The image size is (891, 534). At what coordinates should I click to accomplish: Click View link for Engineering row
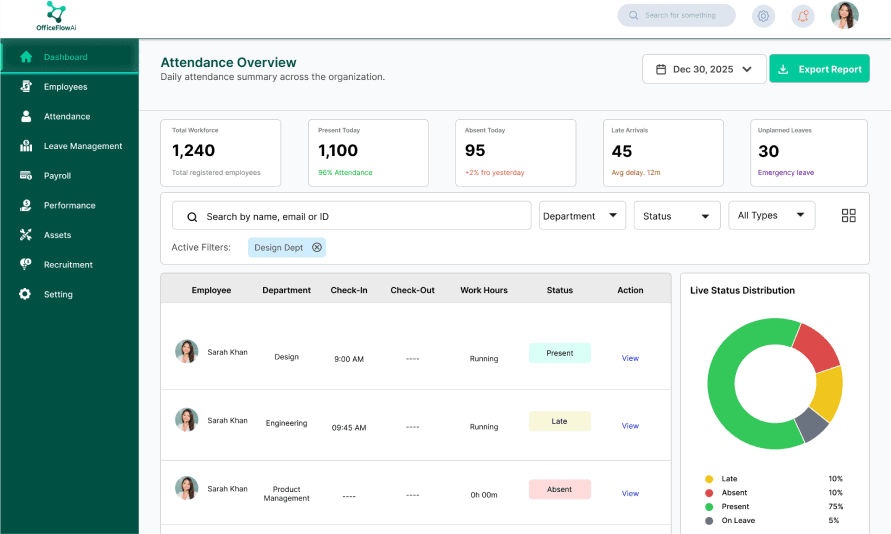click(630, 425)
